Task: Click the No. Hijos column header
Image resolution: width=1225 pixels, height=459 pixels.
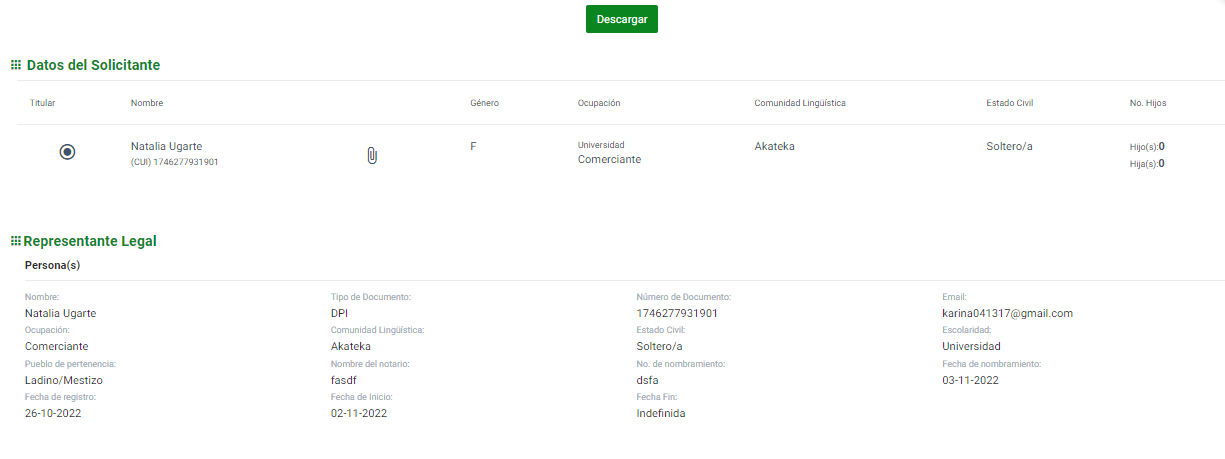Action: [x=1148, y=103]
